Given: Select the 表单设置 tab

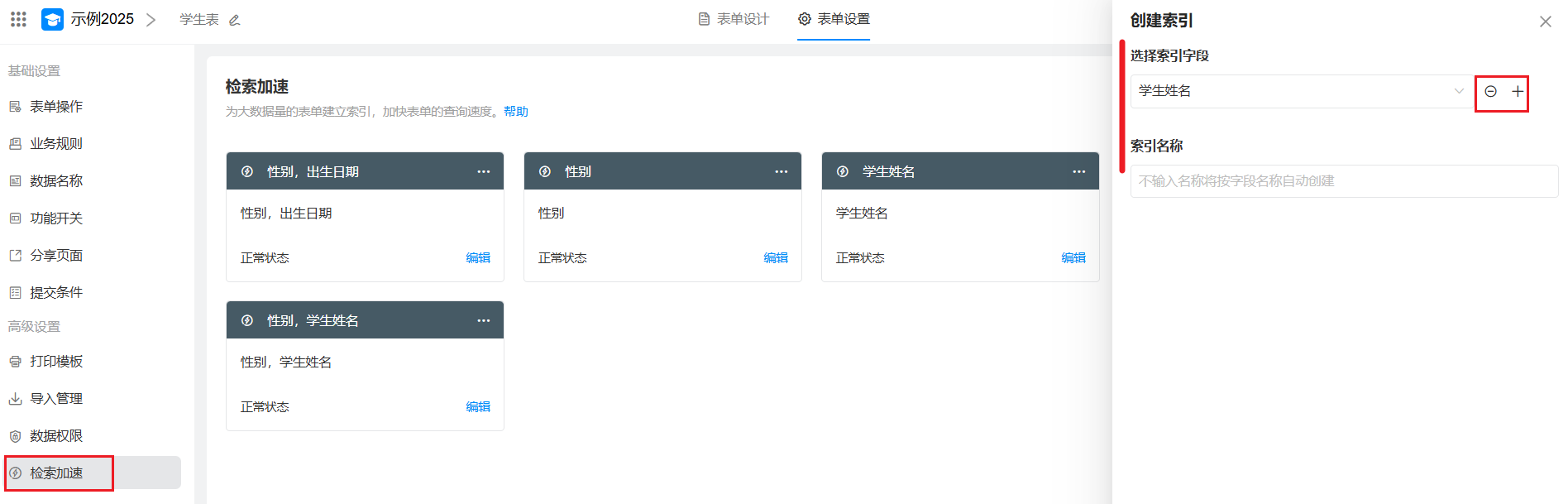Looking at the screenshot, I should (834, 19).
